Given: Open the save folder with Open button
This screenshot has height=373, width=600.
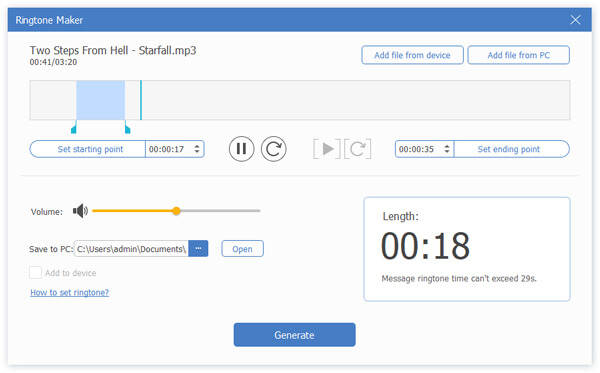Looking at the screenshot, I should coord(242,249).
